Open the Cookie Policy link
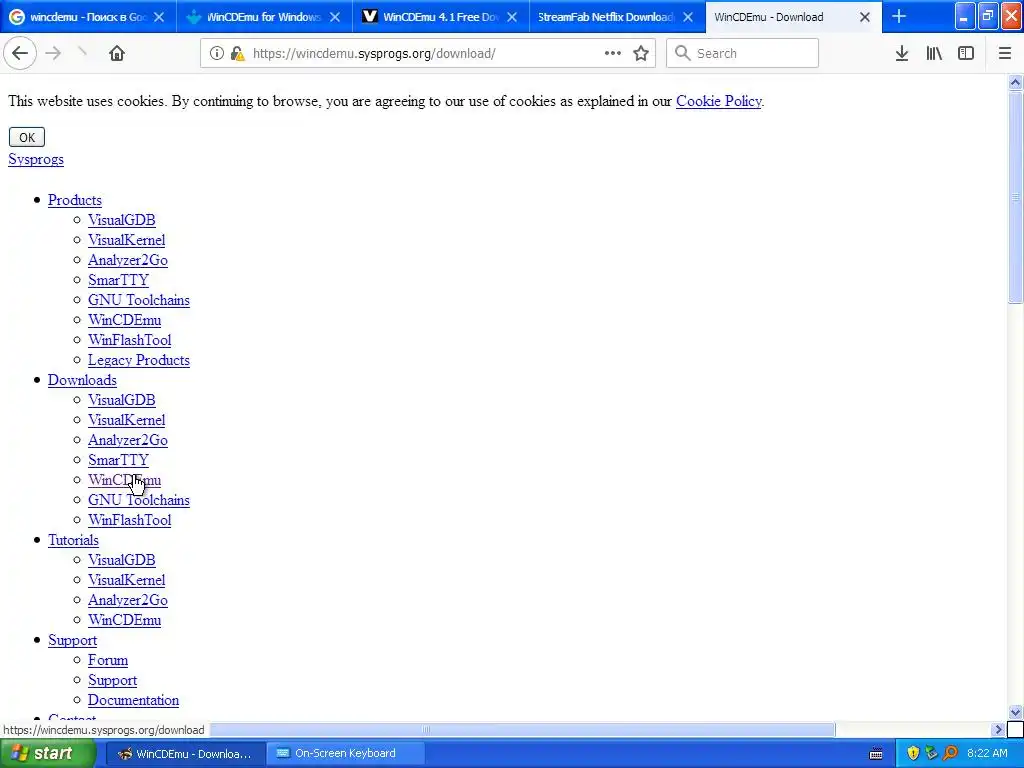1024x768 pixels. coord(718,101)
